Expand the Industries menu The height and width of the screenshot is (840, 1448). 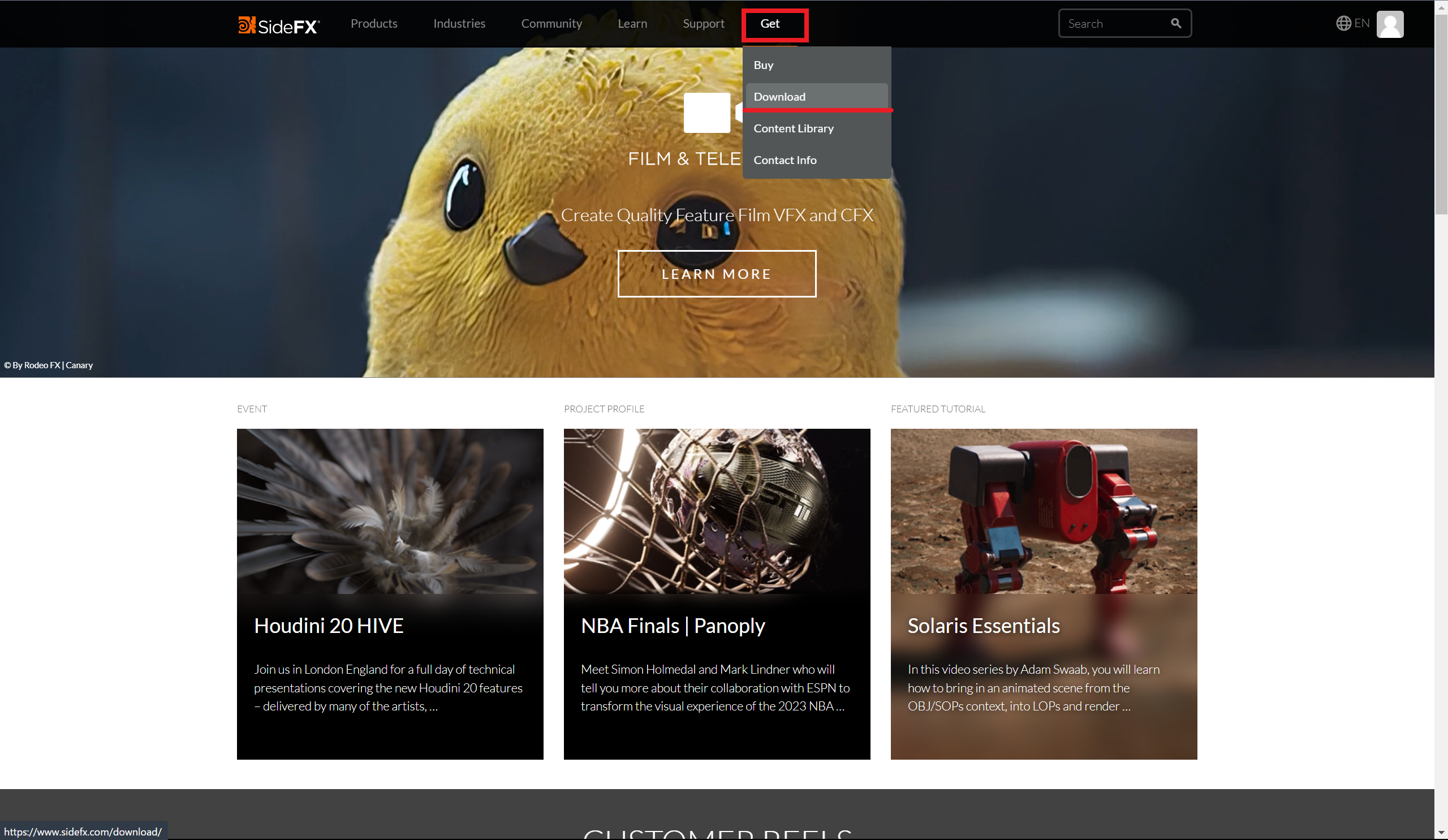click(x=459, y=24)
